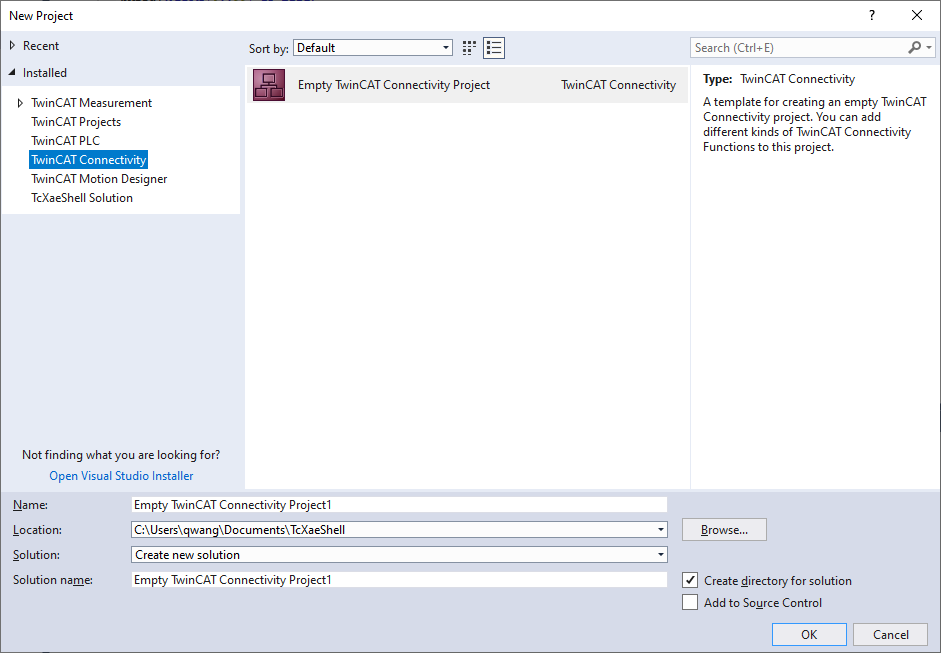
Task: Click the Browse button
Action: 724,530
